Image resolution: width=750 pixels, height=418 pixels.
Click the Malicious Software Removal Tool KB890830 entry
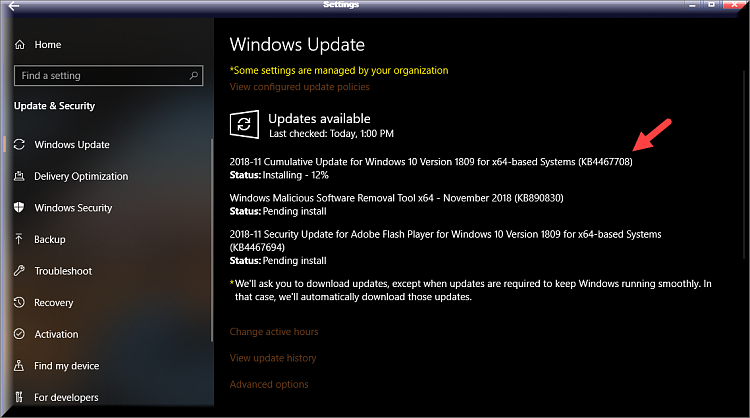397,198
